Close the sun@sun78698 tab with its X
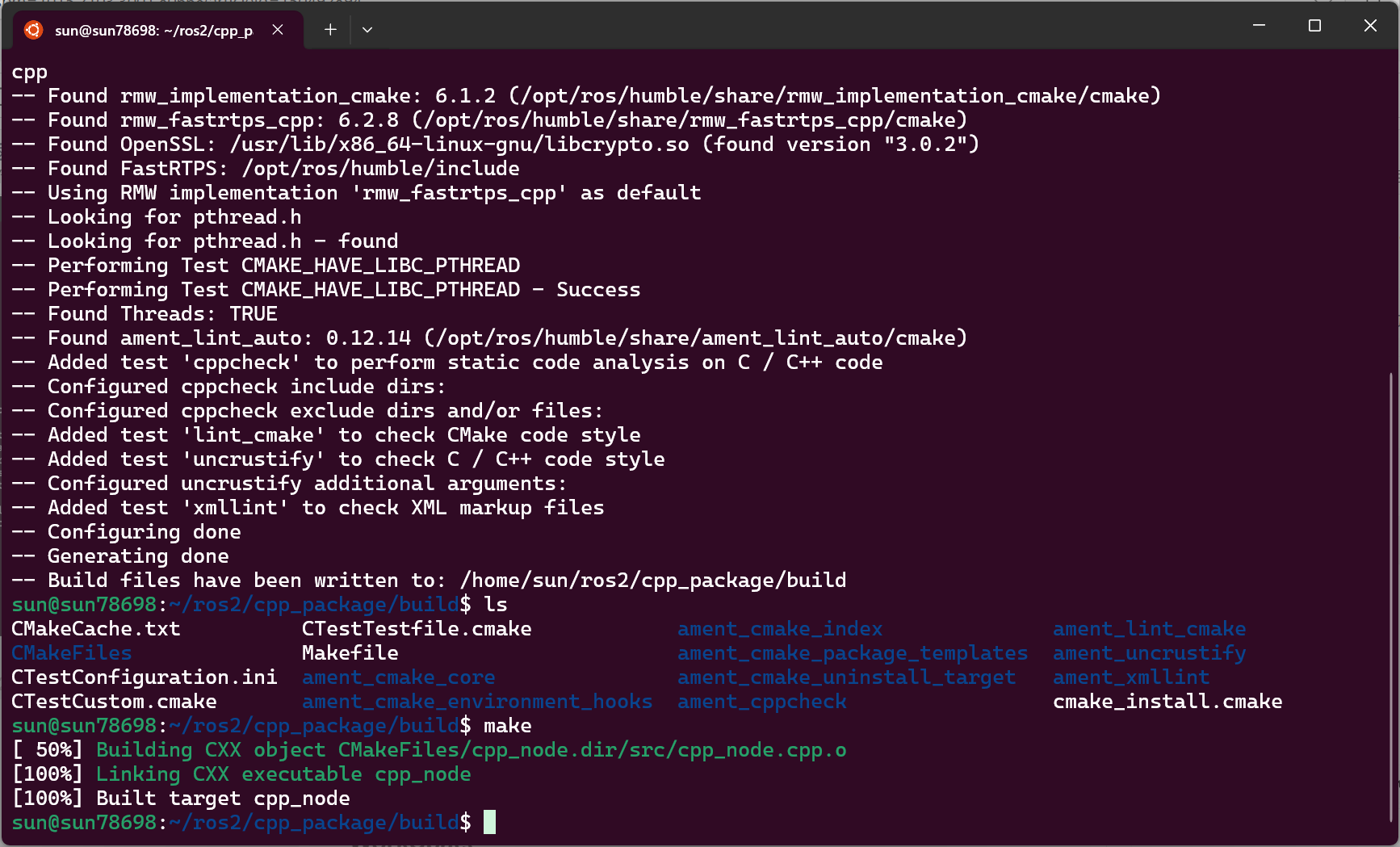1400x847 pixels. [x=278, y=29]
